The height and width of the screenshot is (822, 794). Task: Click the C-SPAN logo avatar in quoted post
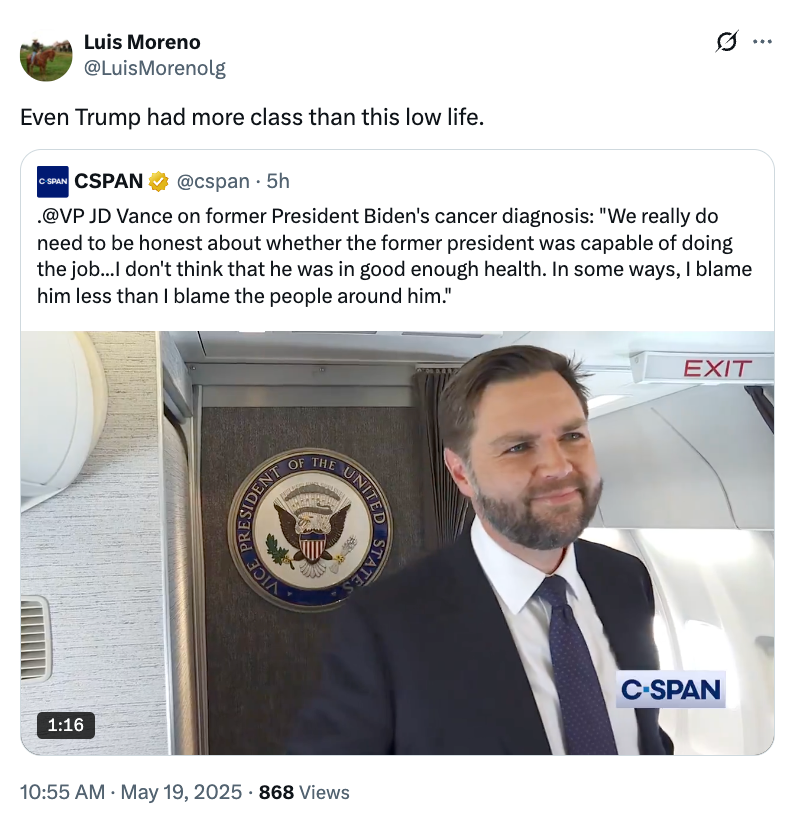coord(51,181)
